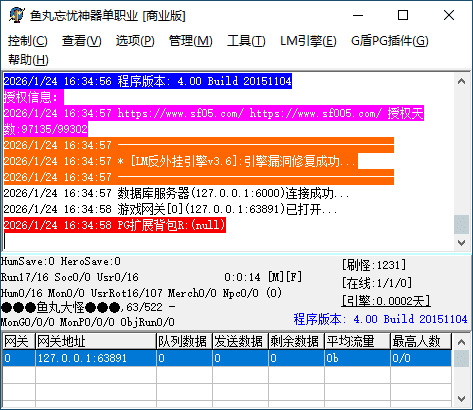This screenshot has height=410, width=473.
Task: Click the MonG0/0/0 MonP0/0/0 status line
Action: point(88,322)
